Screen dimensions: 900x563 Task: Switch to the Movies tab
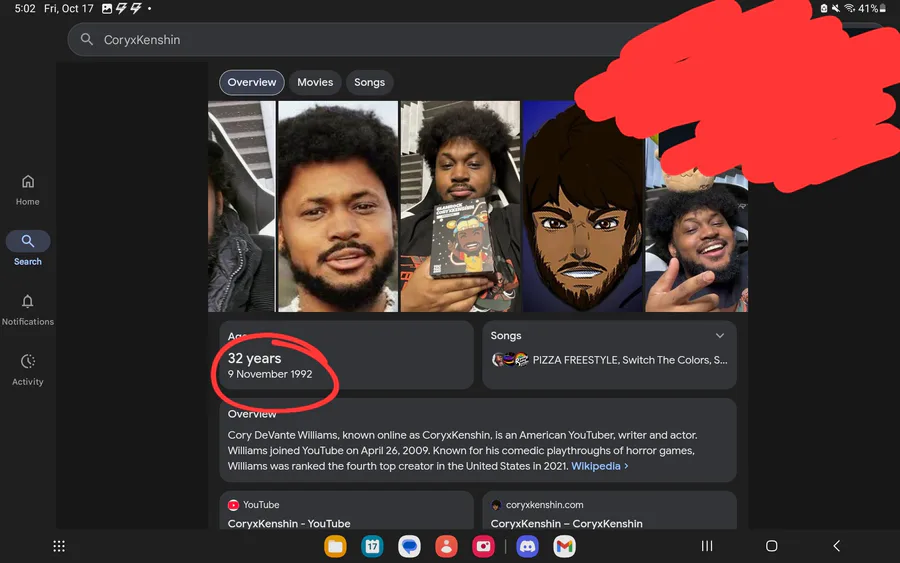315,82
